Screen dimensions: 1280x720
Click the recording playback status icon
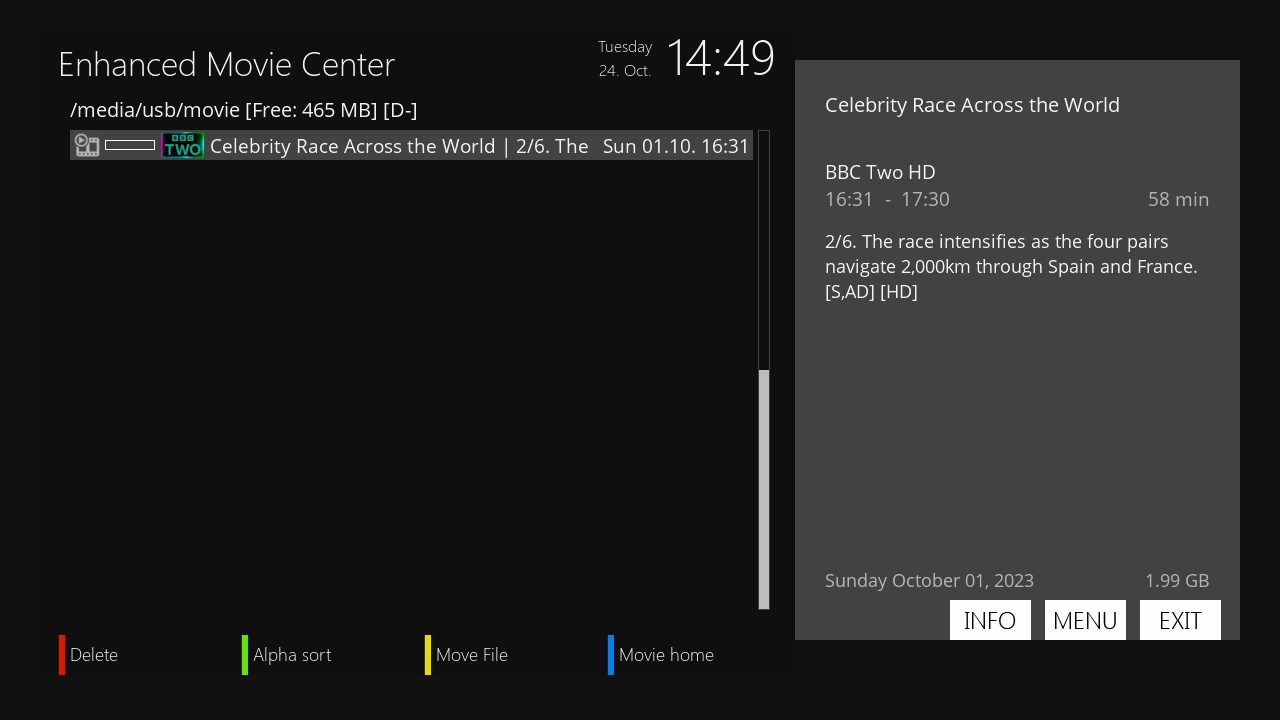(x=87, y=145)
